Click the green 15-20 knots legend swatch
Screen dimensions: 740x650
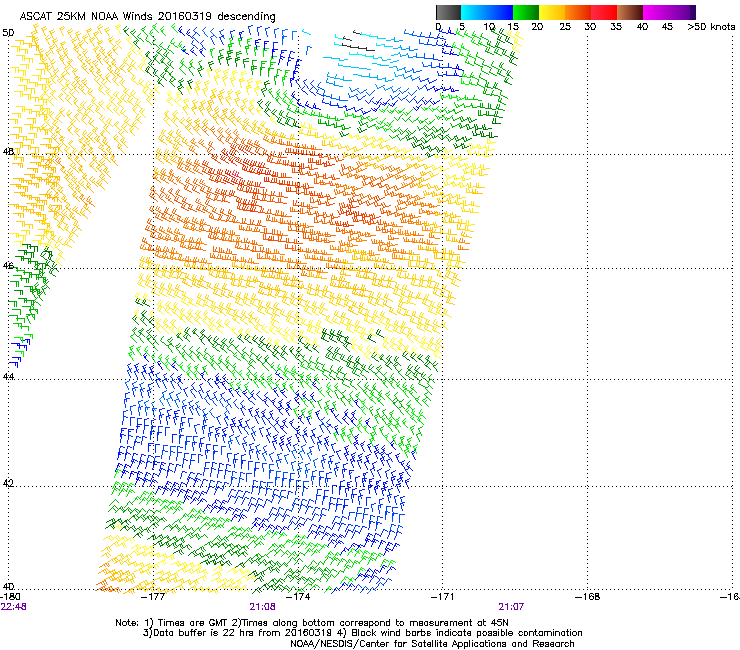(526, 12)
